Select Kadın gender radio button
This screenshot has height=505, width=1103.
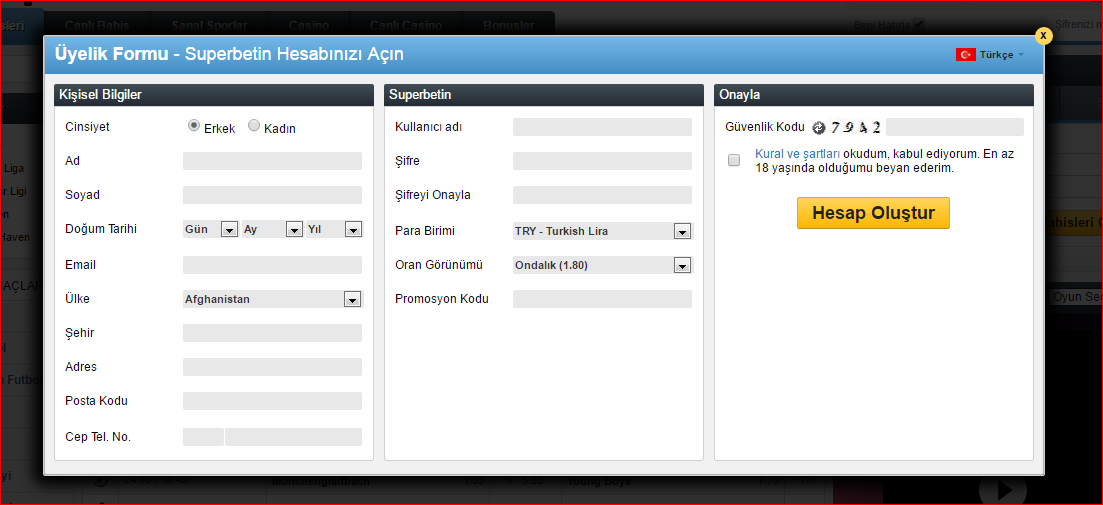[x=254, y=125]
